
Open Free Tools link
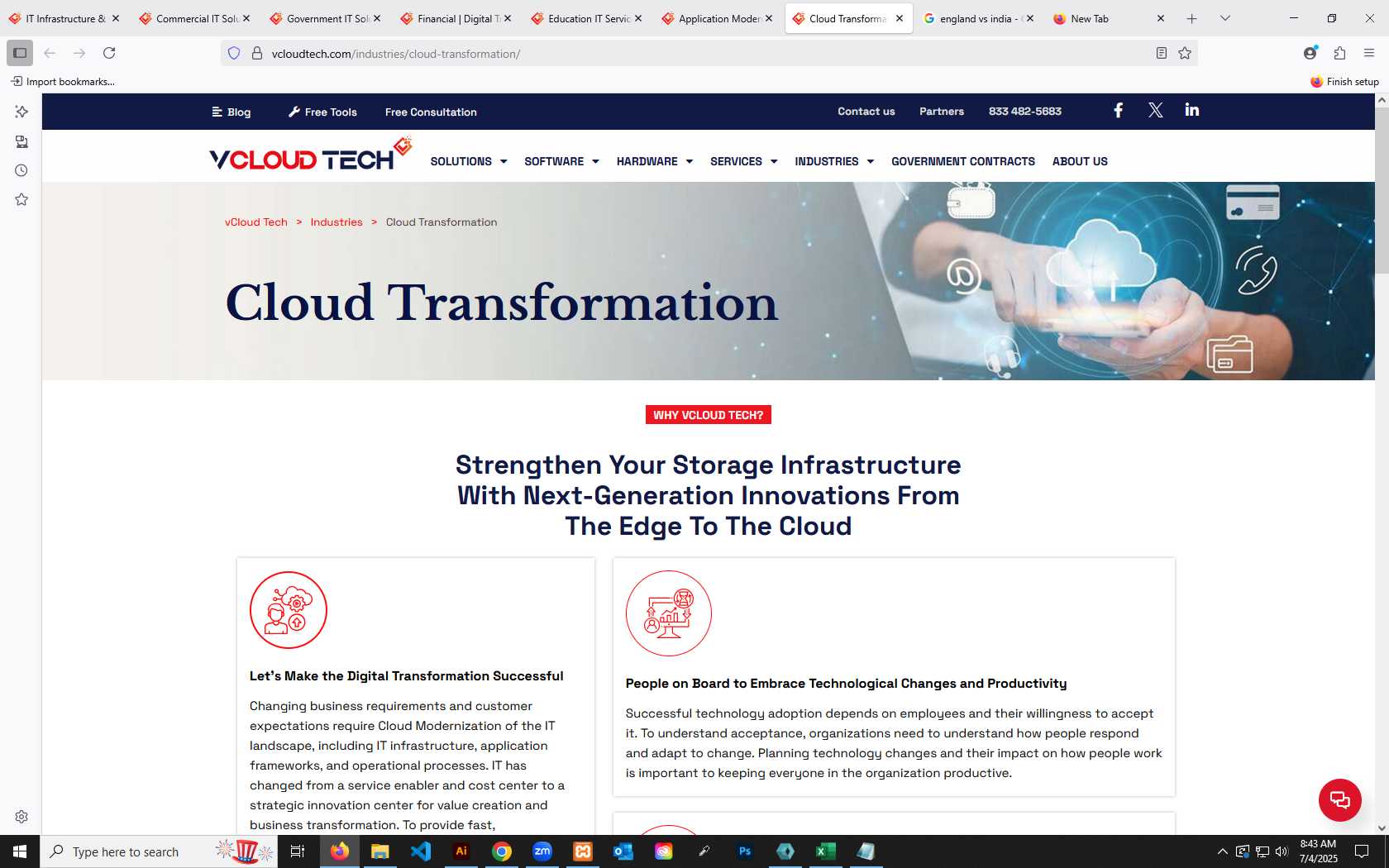click(x=322, y=112)
